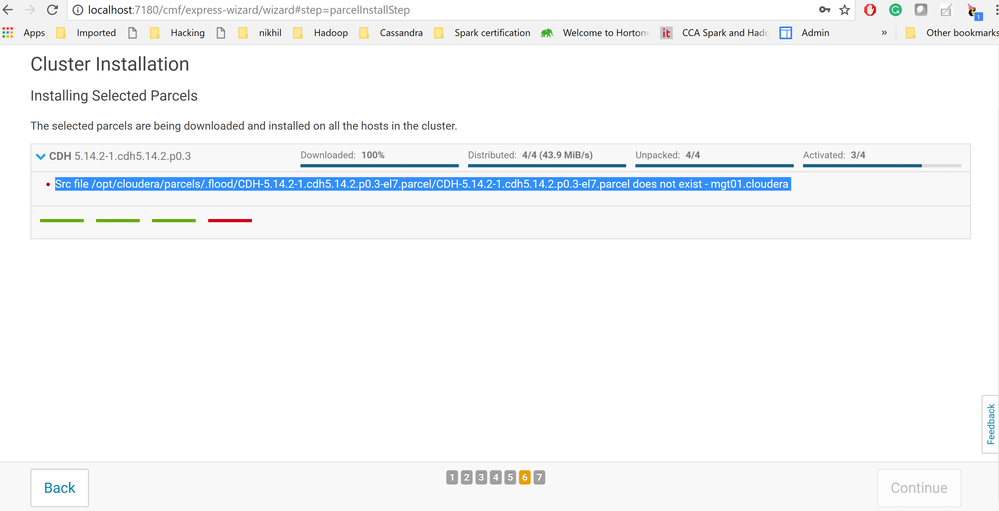The width and height of the screenshot is (999, 511).
Task: Show hidden bookmarks via double chevron
Action: point(884,33)
